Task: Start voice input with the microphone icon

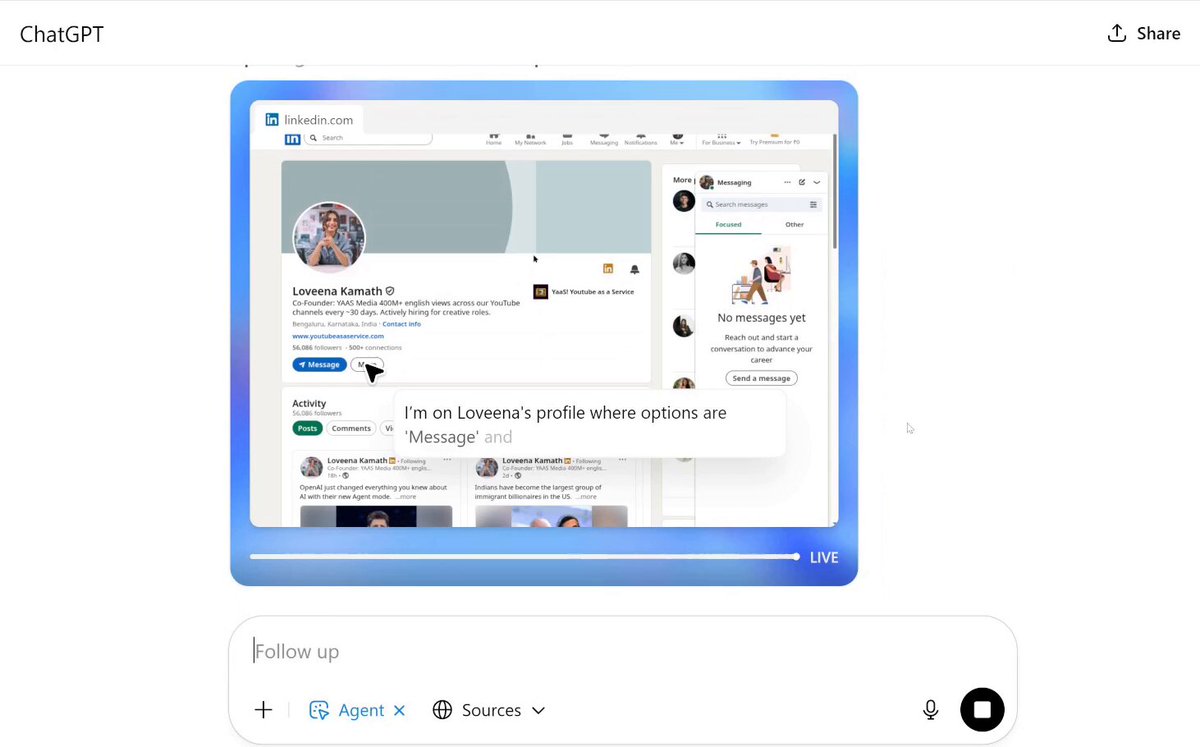Action: pos(930,710)
